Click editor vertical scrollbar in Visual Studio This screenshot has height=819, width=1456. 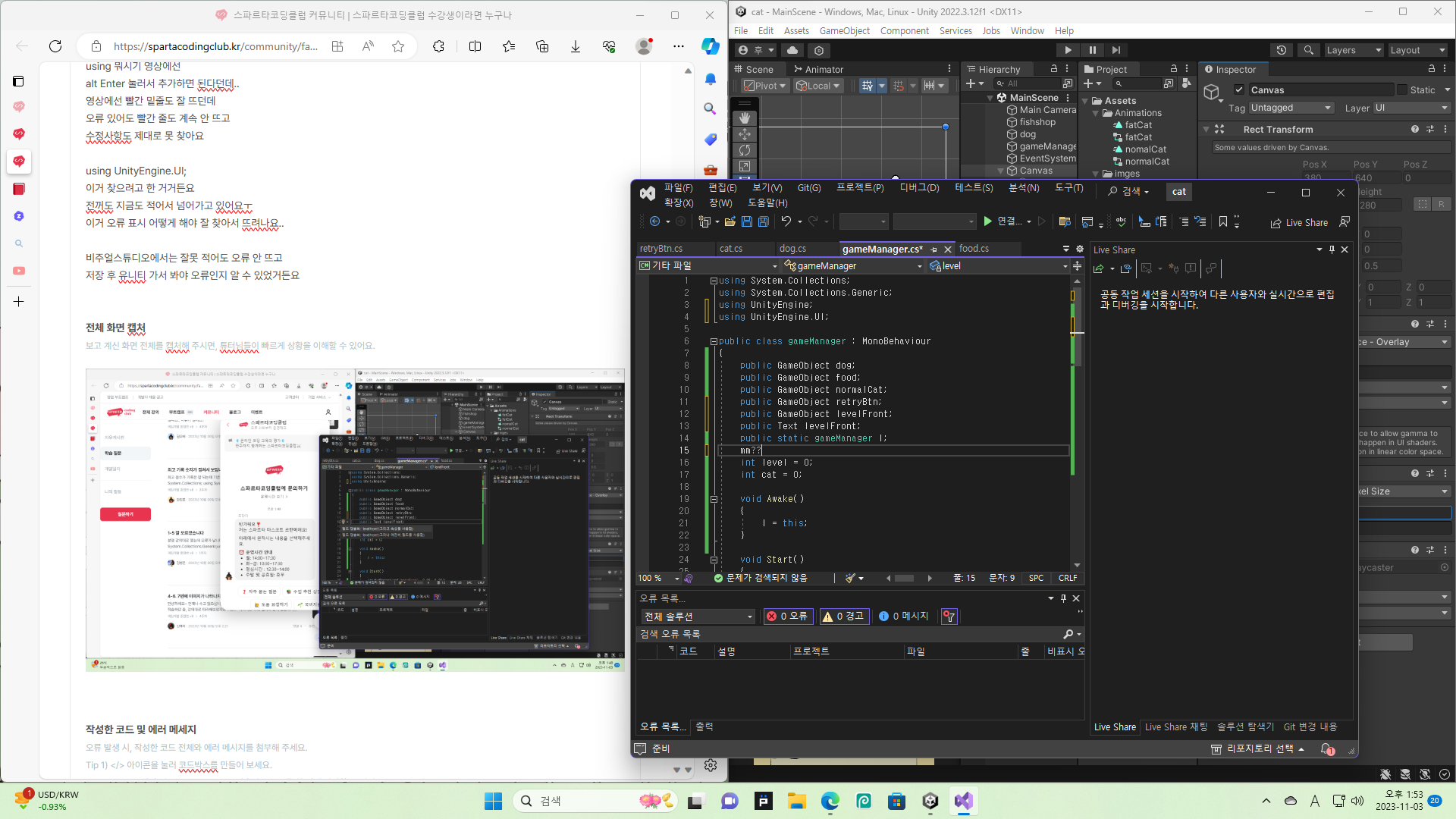coord(1077,423)
